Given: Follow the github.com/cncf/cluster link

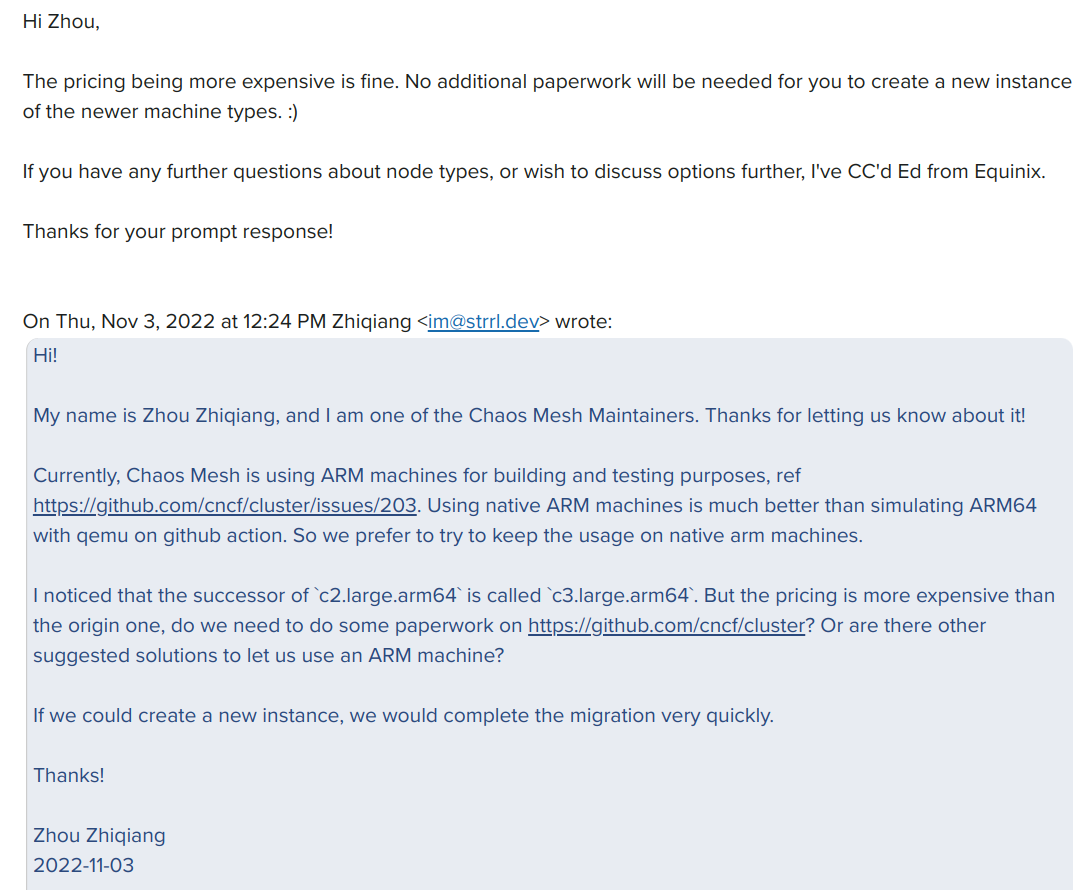Looking at the screenshot, I should click(666, 626).
